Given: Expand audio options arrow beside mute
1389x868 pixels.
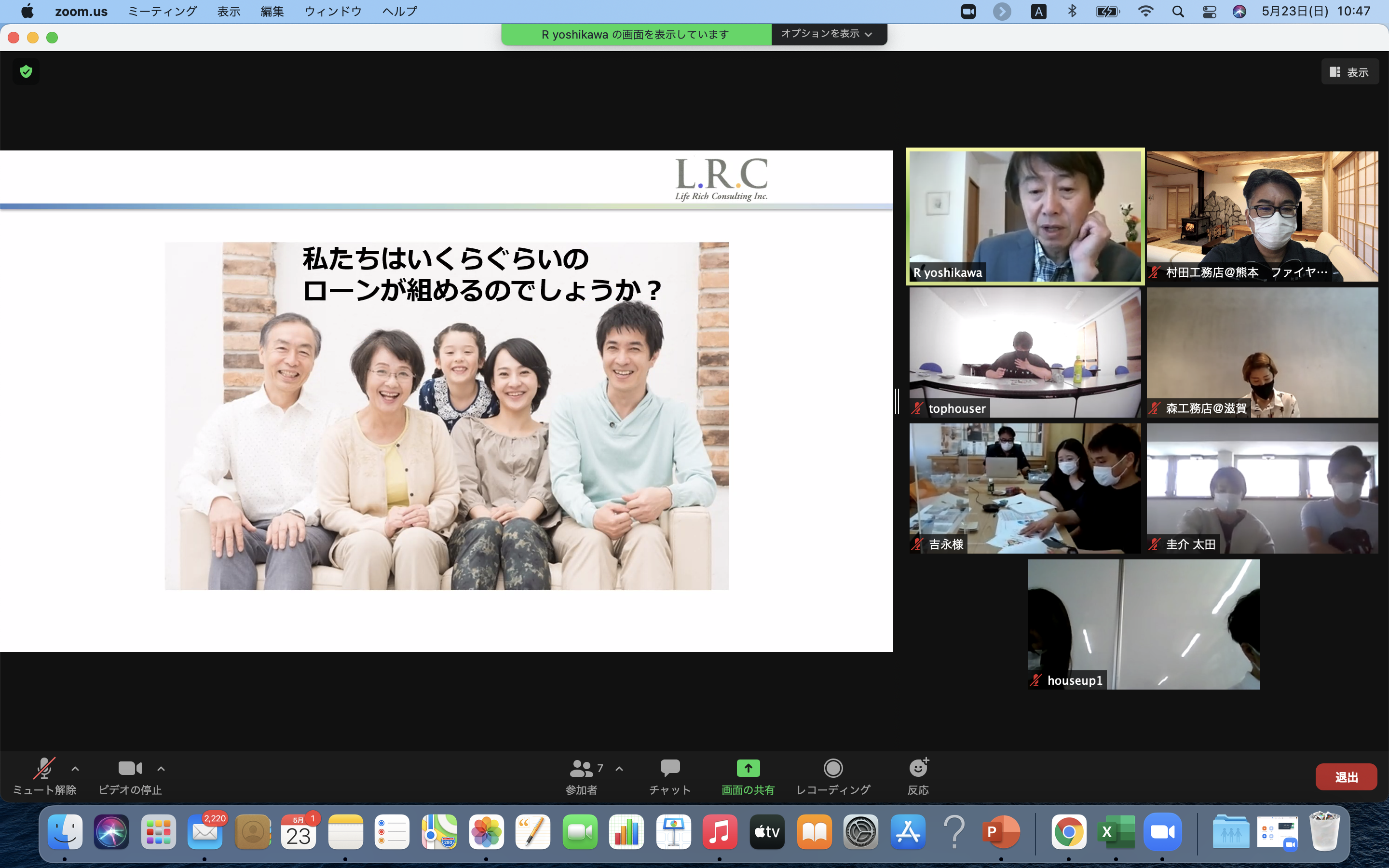Looking at the screenshot, I should (75, 769).
